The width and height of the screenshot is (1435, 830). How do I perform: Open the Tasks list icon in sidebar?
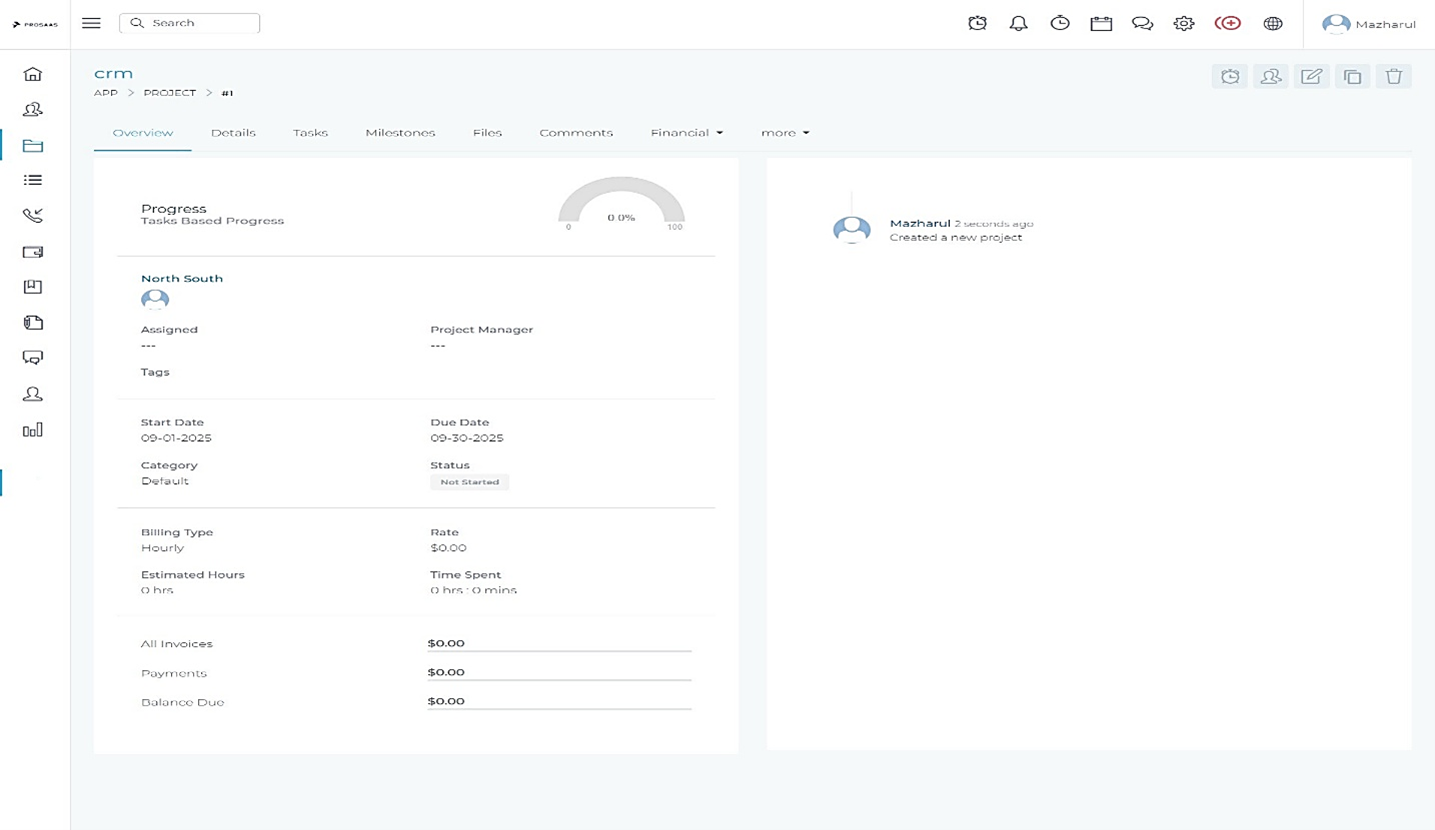[x=33, y=180]
